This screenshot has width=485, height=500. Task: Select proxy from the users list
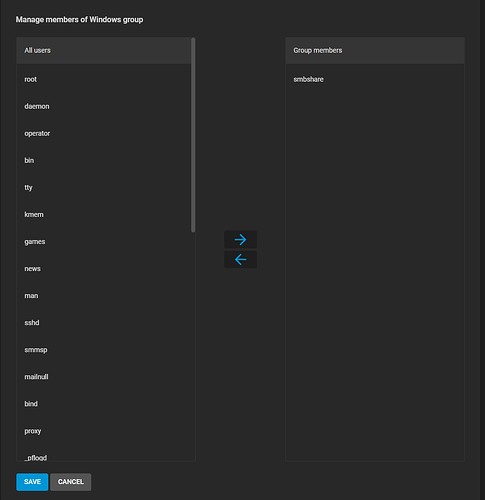[x=104, y=431]
